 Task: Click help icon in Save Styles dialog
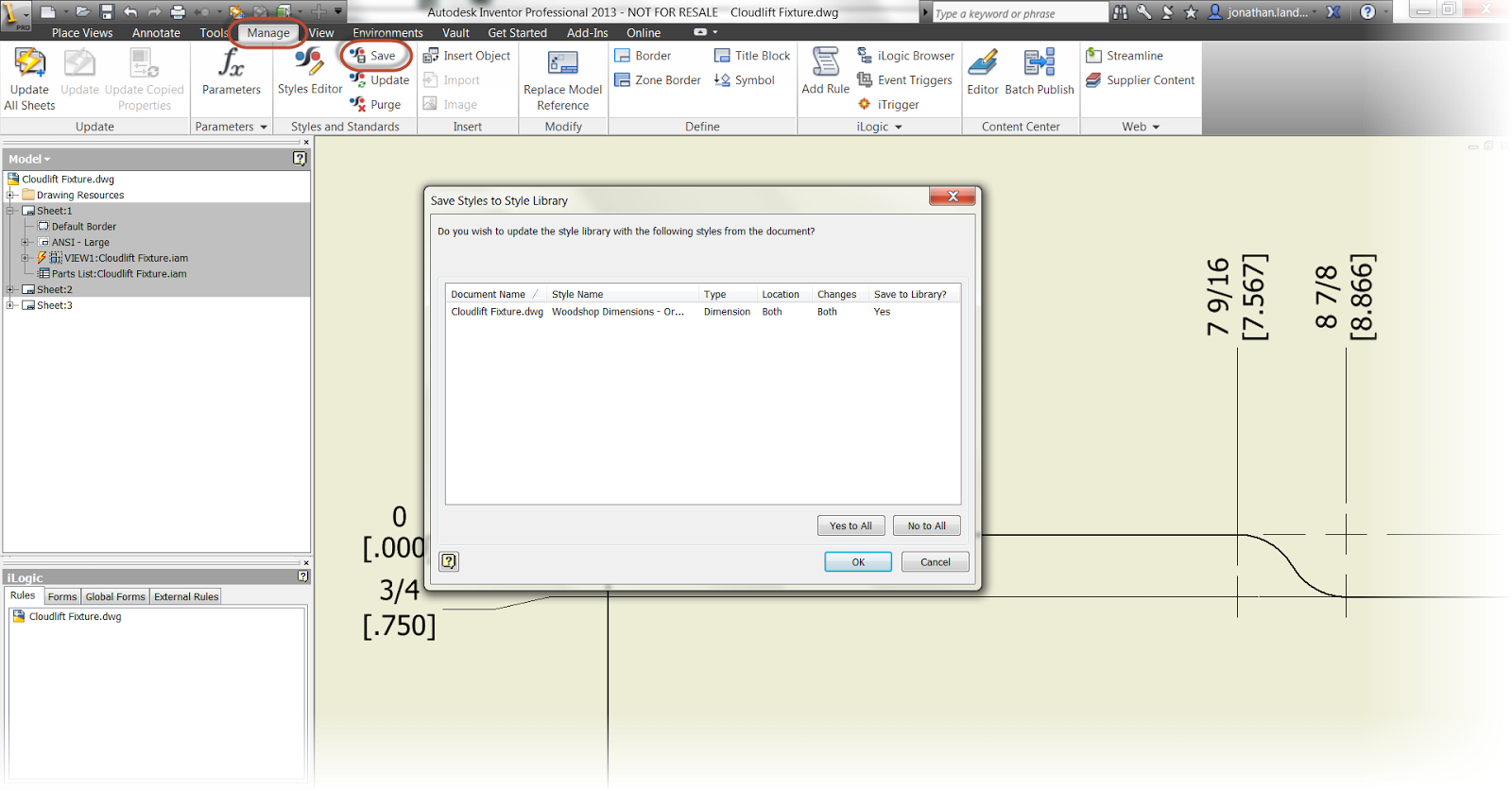pyautogui.click(x=449, y=561)
